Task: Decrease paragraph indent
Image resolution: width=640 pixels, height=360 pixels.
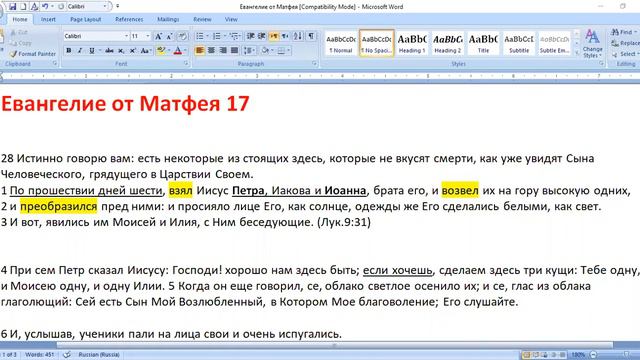Action: point(251,36)
